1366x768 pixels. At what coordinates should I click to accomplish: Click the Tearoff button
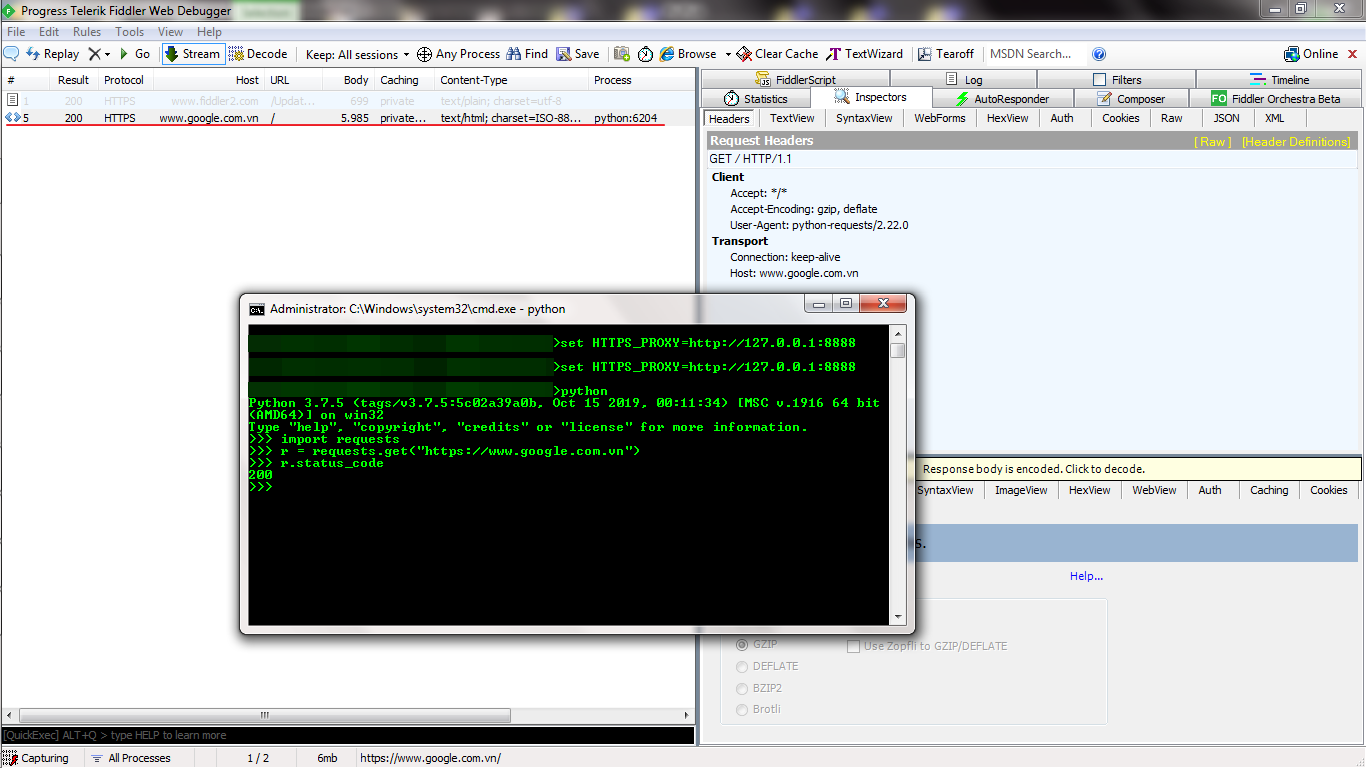tap(946, 54)
